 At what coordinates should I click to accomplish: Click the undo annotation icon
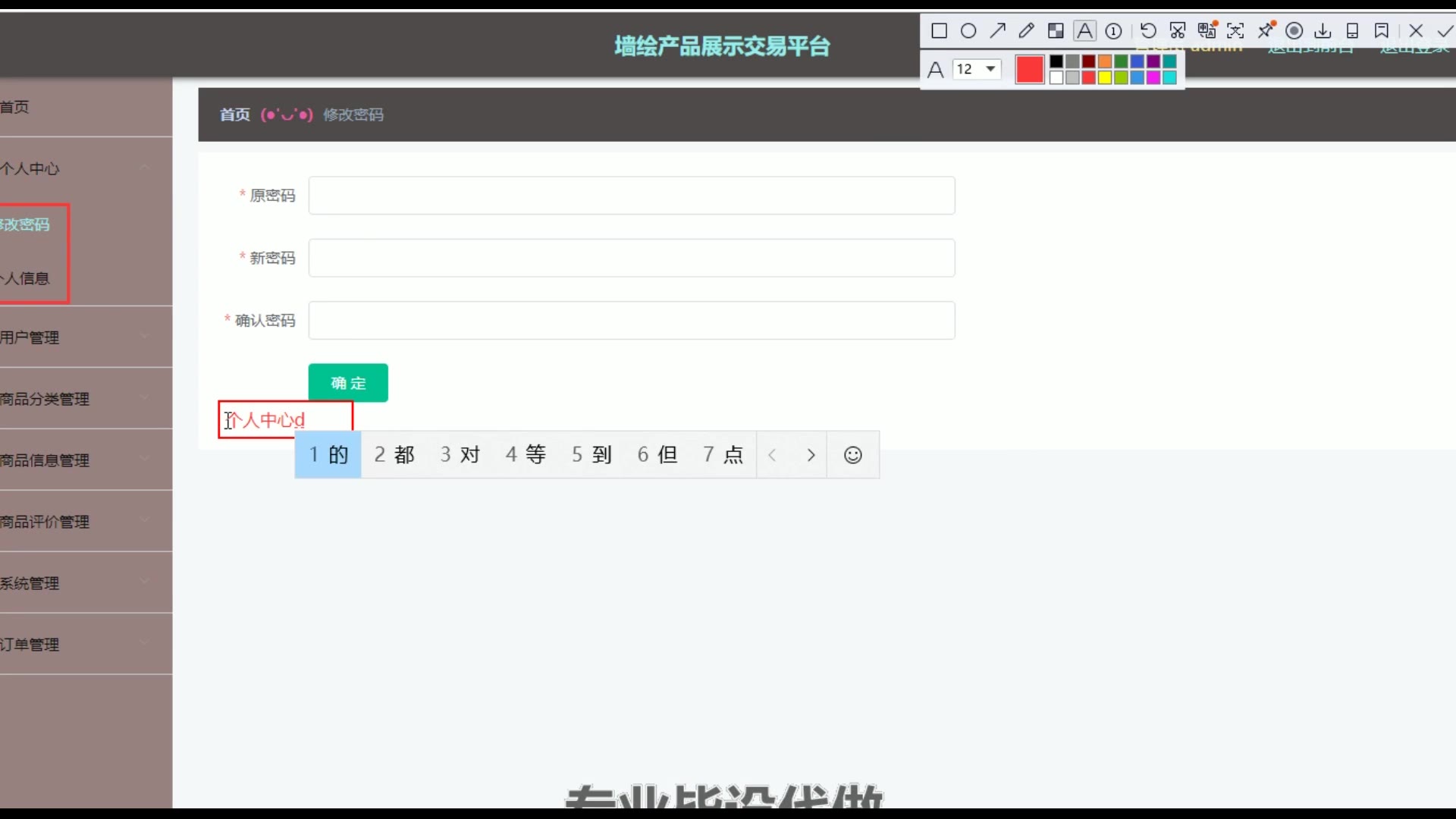click(1148, 31)
